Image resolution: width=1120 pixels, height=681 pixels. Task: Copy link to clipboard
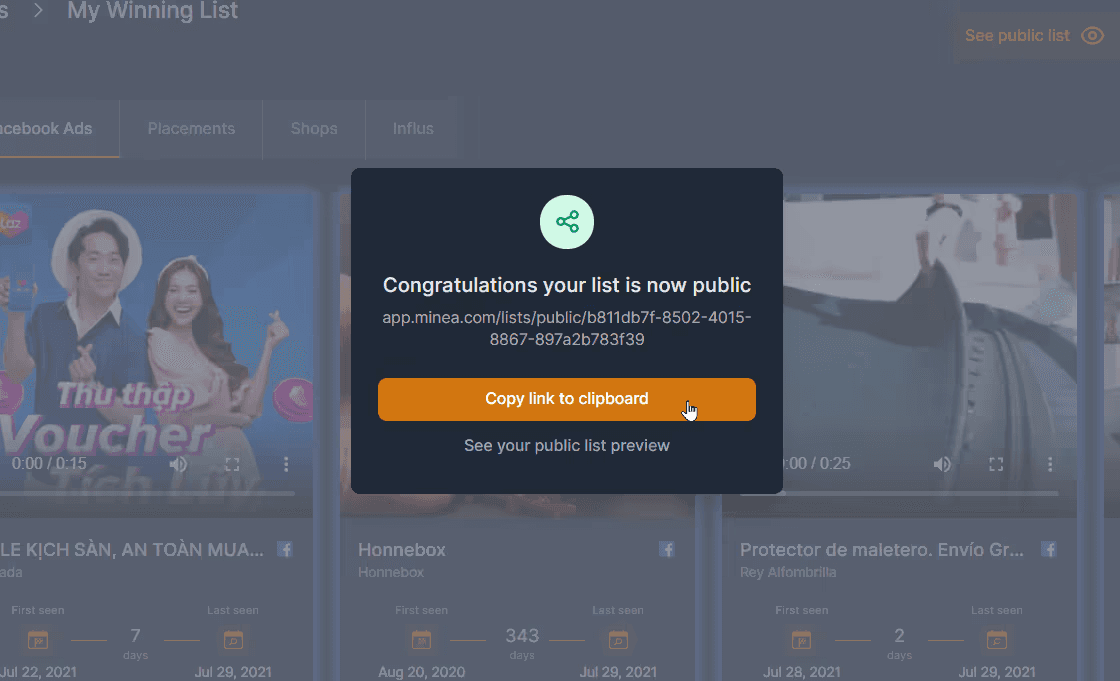point(567,399)
